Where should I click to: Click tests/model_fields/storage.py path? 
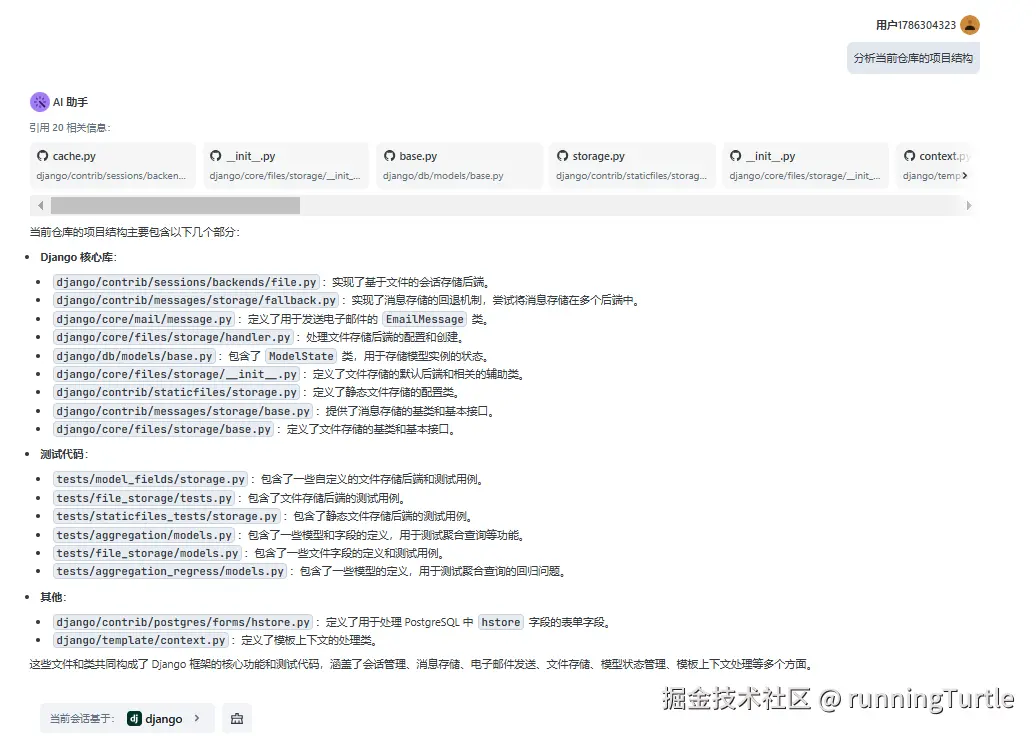pos(151,479)
